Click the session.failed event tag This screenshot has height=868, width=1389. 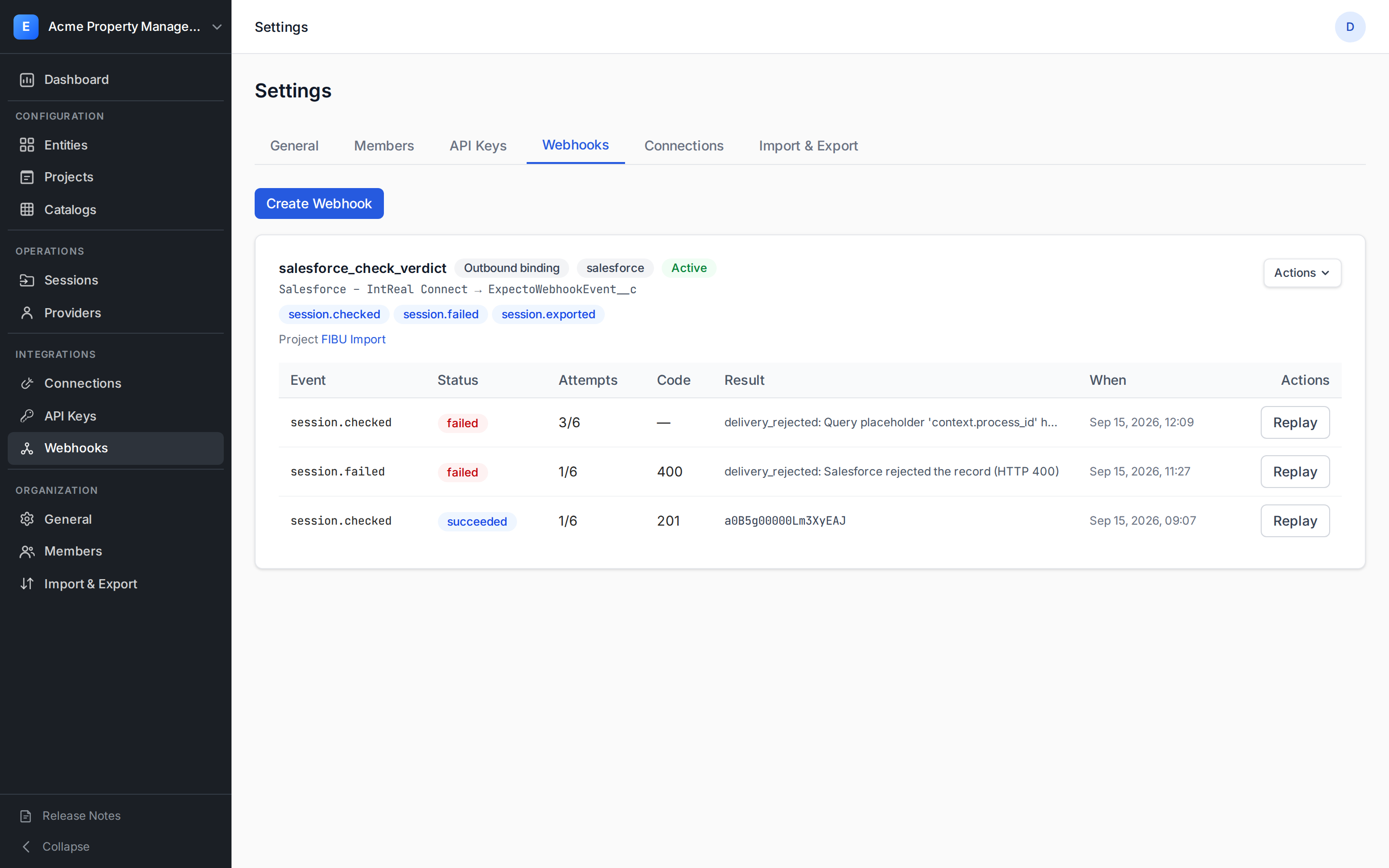coord(441,314)
